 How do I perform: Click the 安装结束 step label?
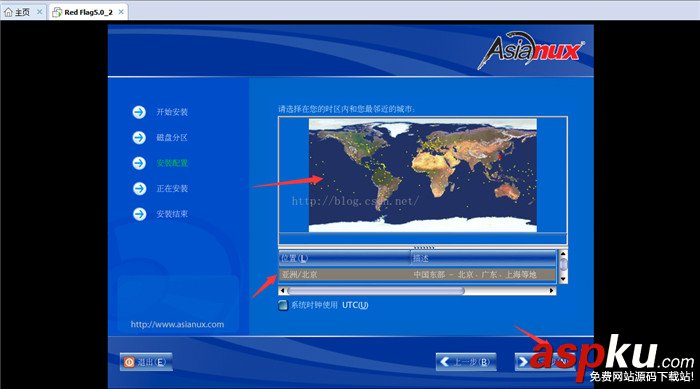(172, 214)
